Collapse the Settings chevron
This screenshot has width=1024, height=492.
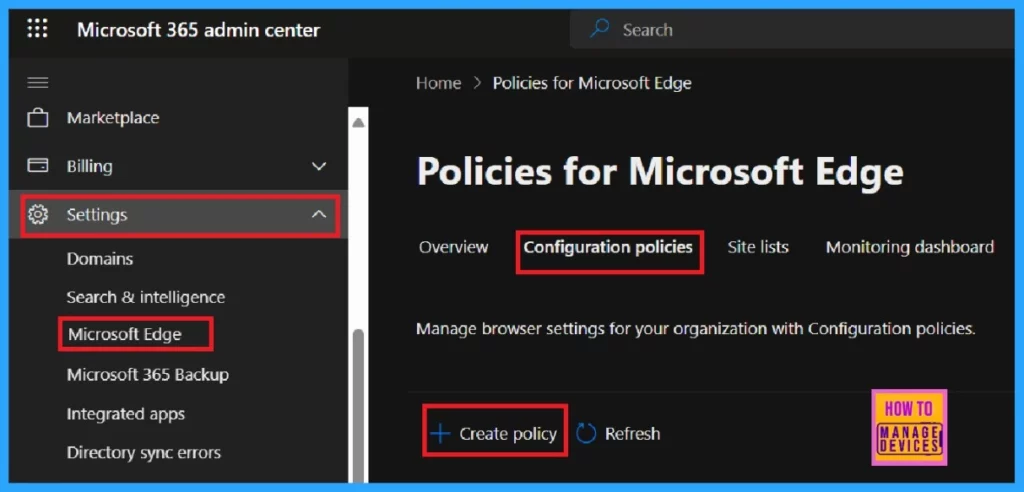[x=319, y=214]
